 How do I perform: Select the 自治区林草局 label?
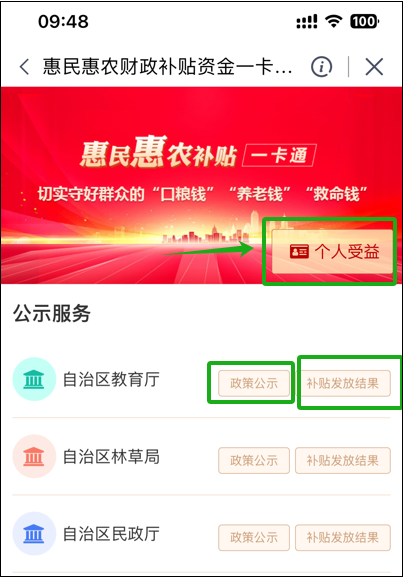coord(111,457)
